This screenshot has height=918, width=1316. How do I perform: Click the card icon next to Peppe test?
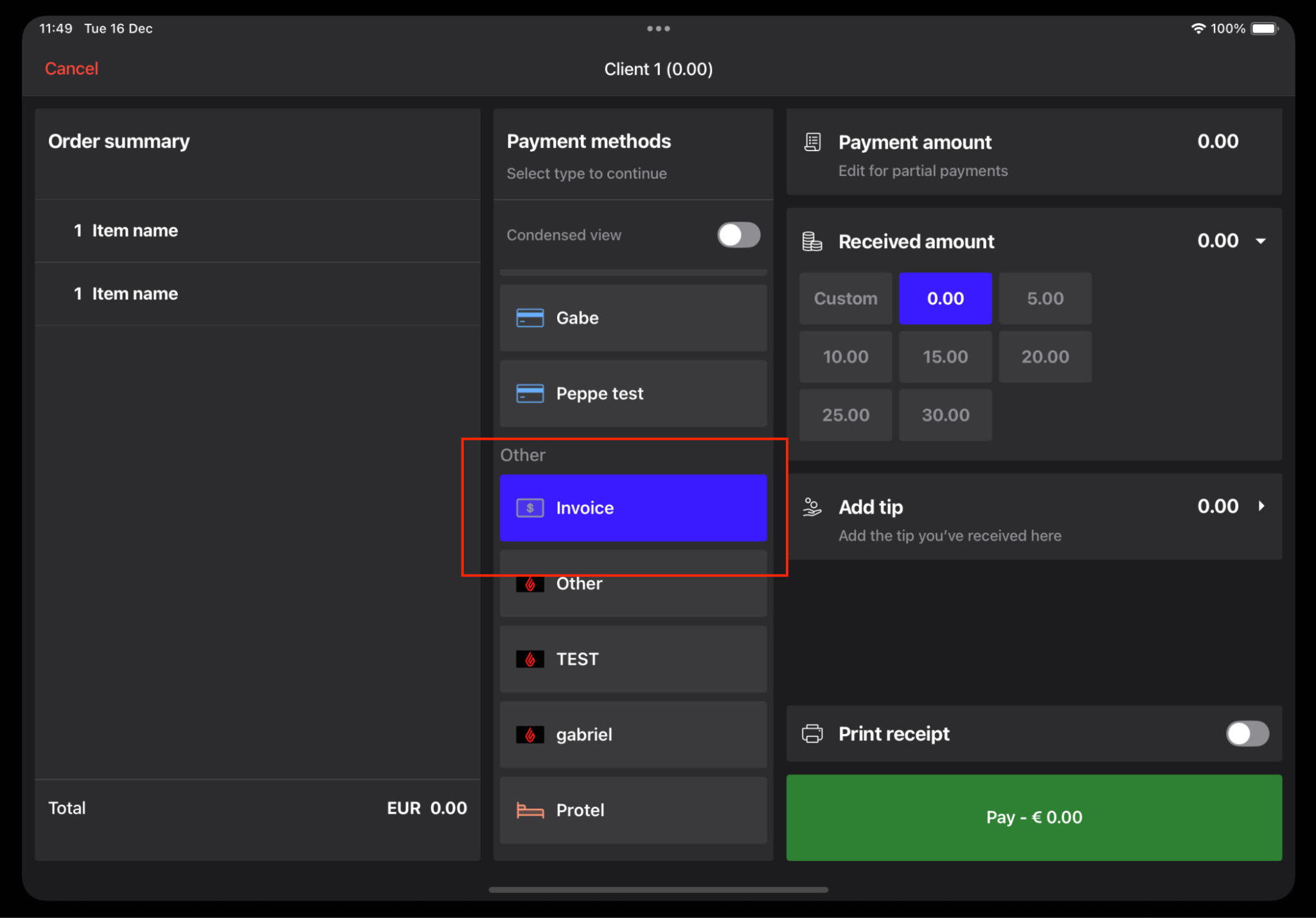pyautogui.click(x=529, y=393)
